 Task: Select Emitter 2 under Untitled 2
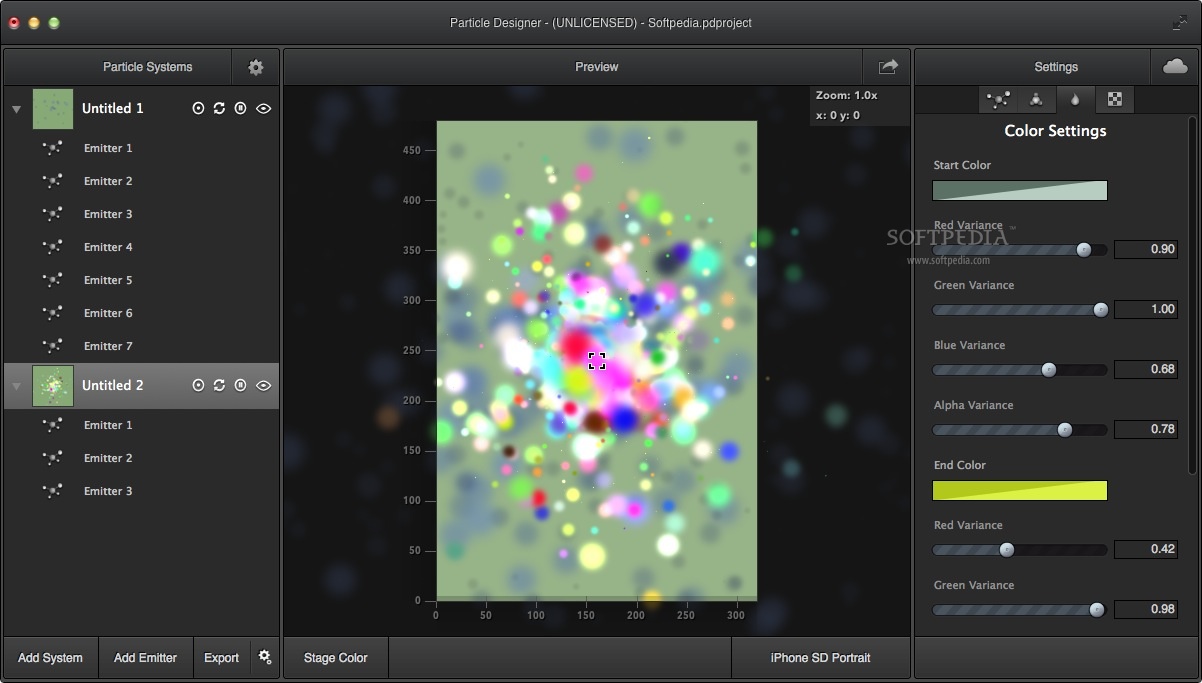[141, 458]
